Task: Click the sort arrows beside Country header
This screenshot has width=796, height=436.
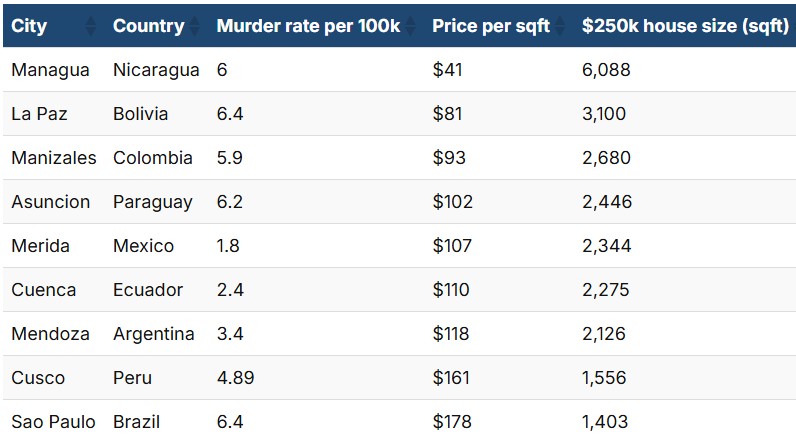Action: coord(196,26)
